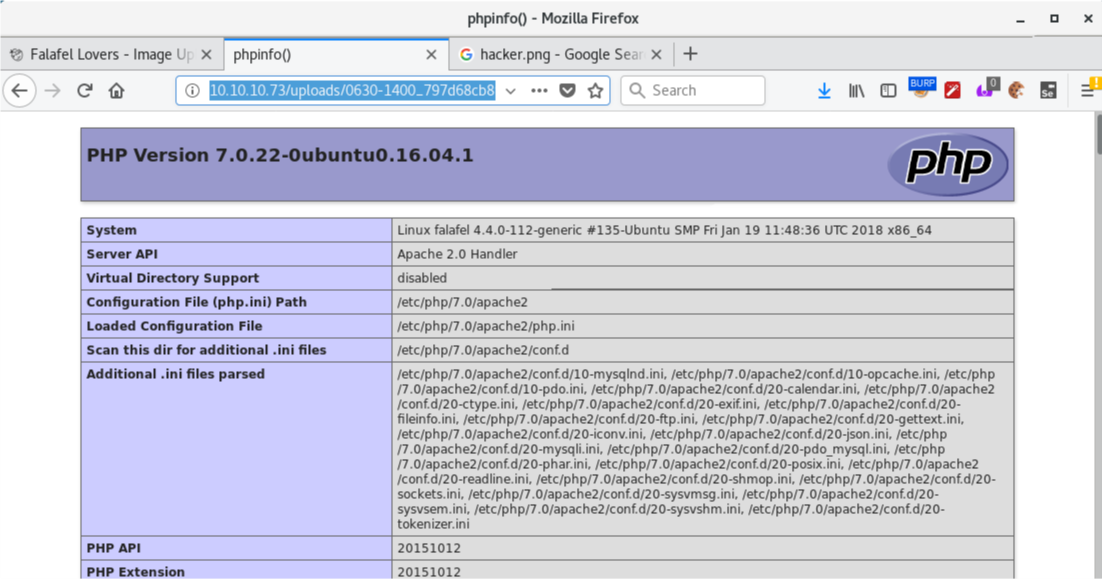
Task: Close the phpinfo() tab
Action: pos(432,55)
